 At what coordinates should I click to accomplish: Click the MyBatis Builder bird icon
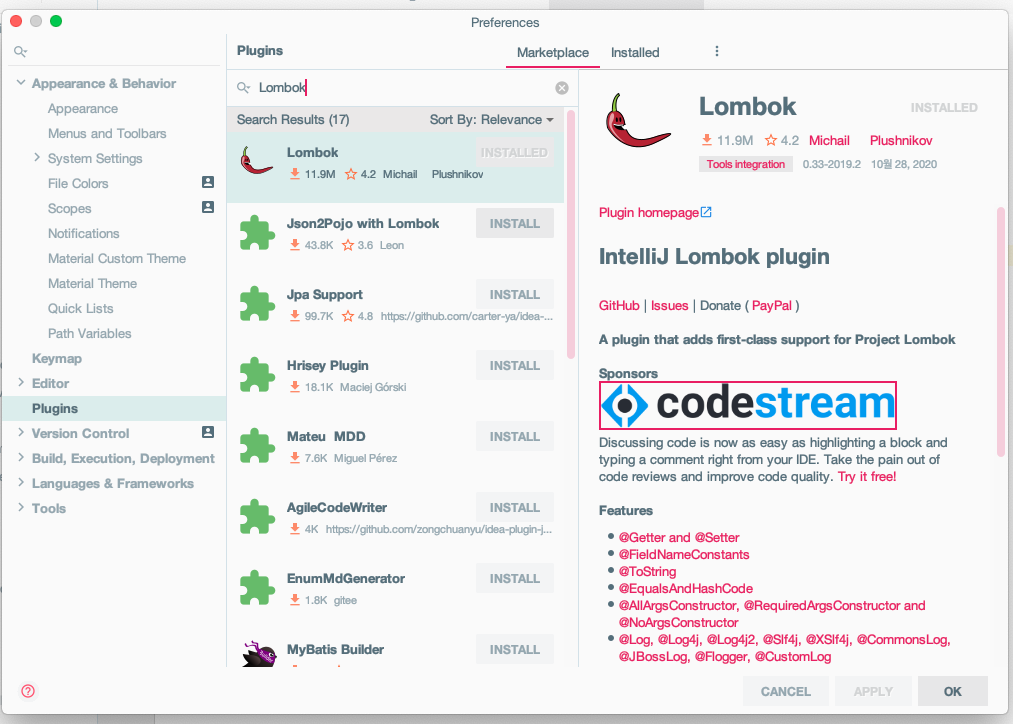259,654
